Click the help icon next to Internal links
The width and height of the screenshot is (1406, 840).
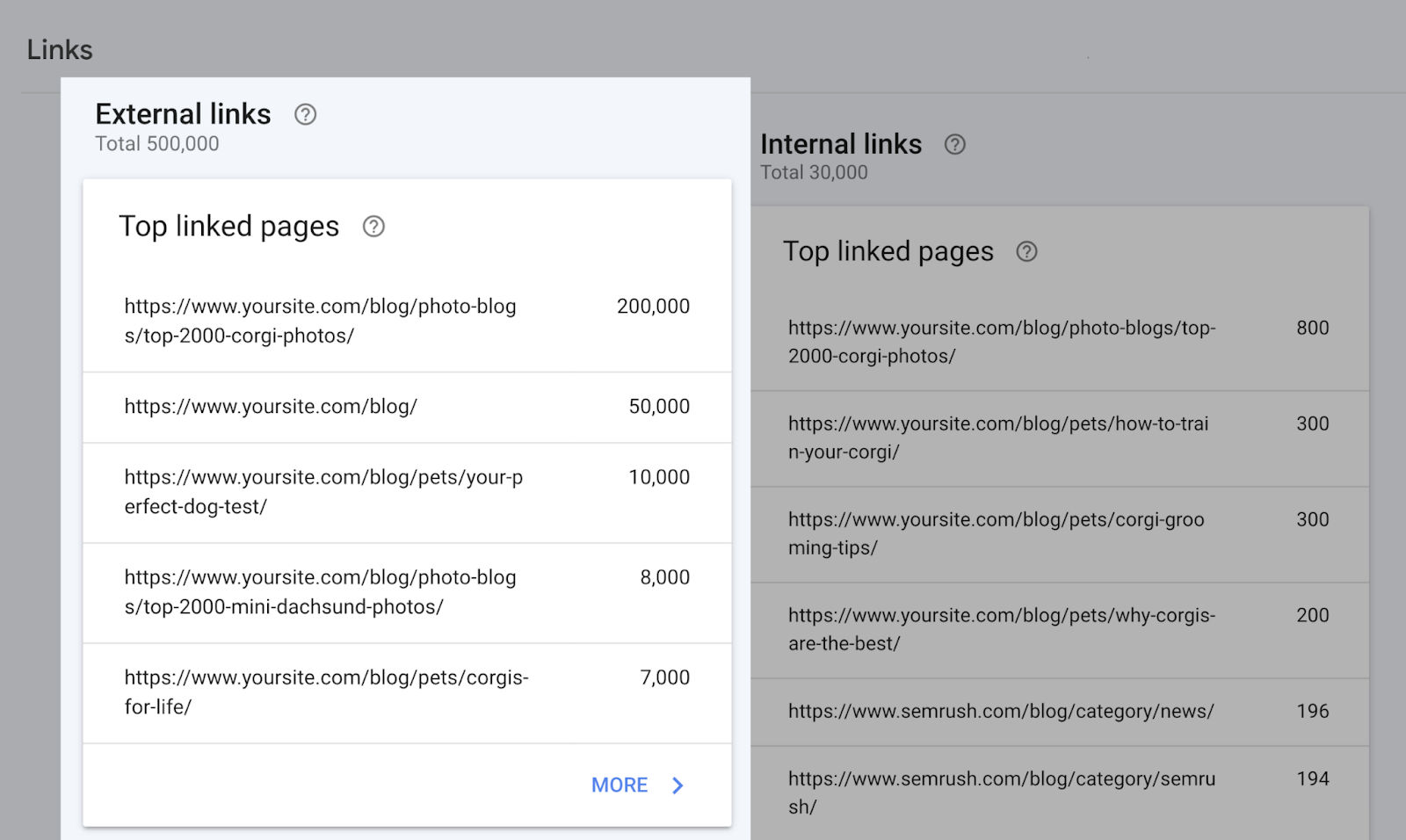click(x=954, y=145)
